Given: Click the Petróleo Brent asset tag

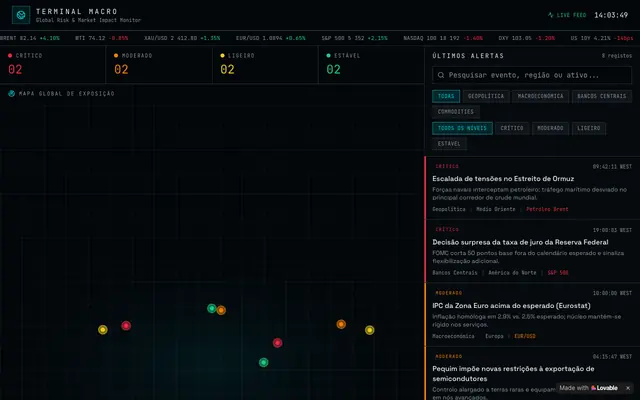Looking at the screenshot, I should coord(547,209).
